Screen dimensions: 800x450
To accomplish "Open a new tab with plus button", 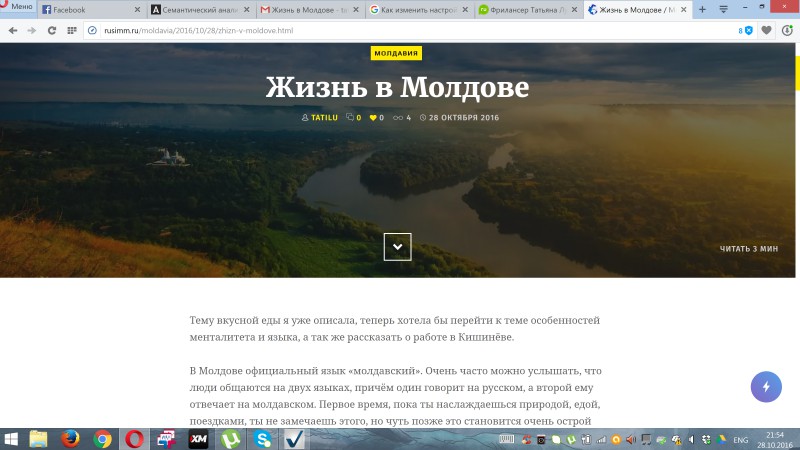I will coord(702,9).
